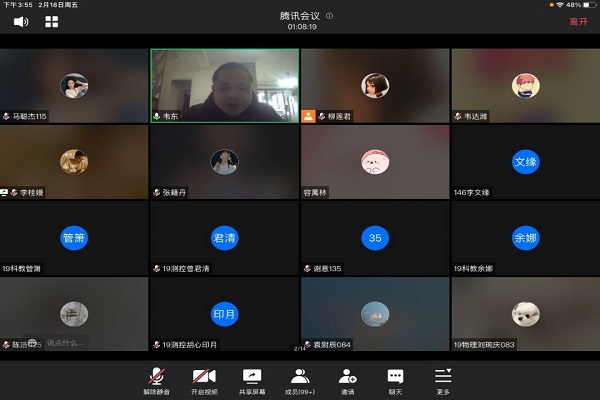
Task: Click the chat input field 说点什么
Action: 62,343
